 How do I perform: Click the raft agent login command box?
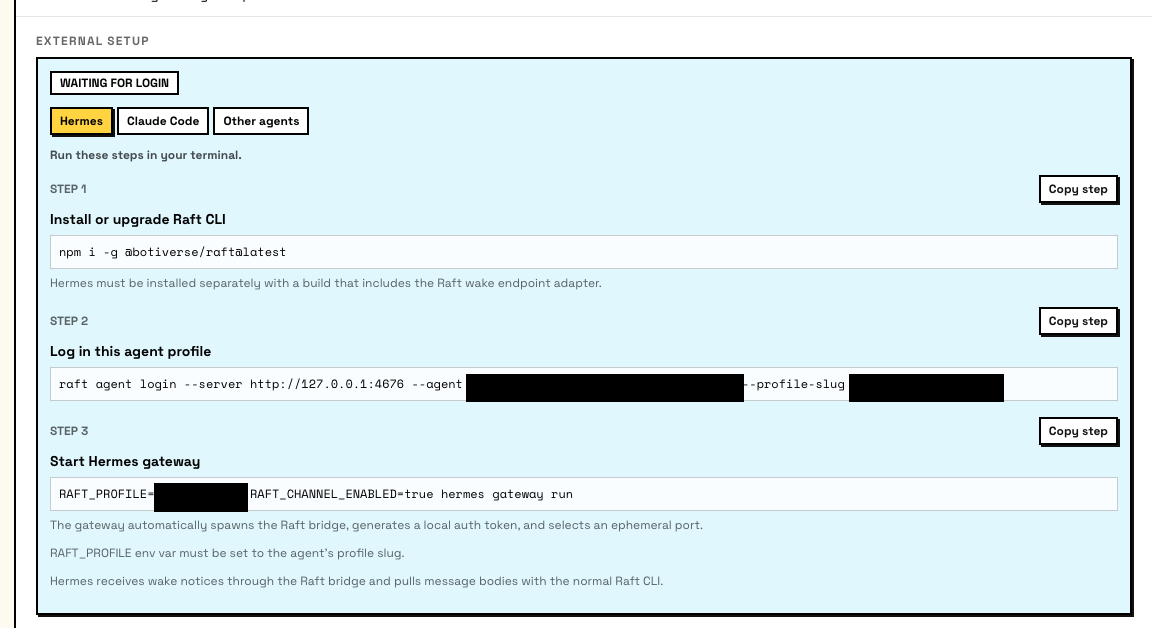click(583, 384)
